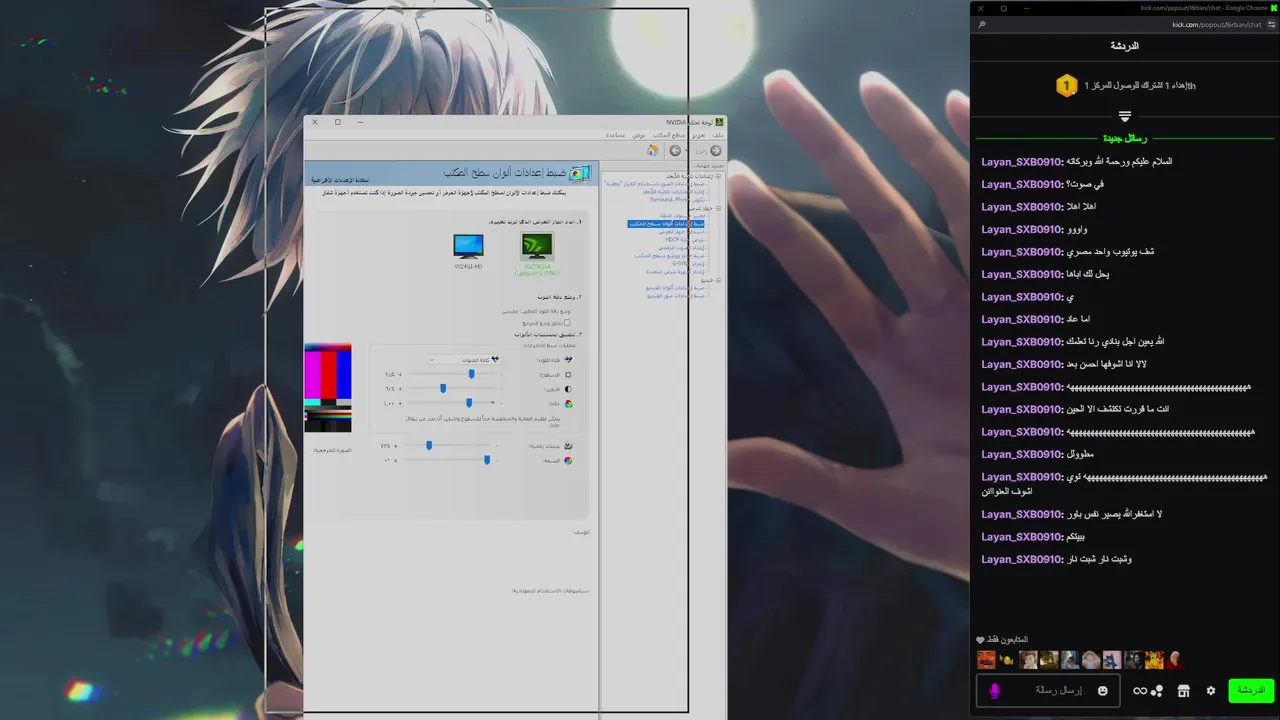Go back with NVIDIA toolbar back arrow

(x=716, y=150)
